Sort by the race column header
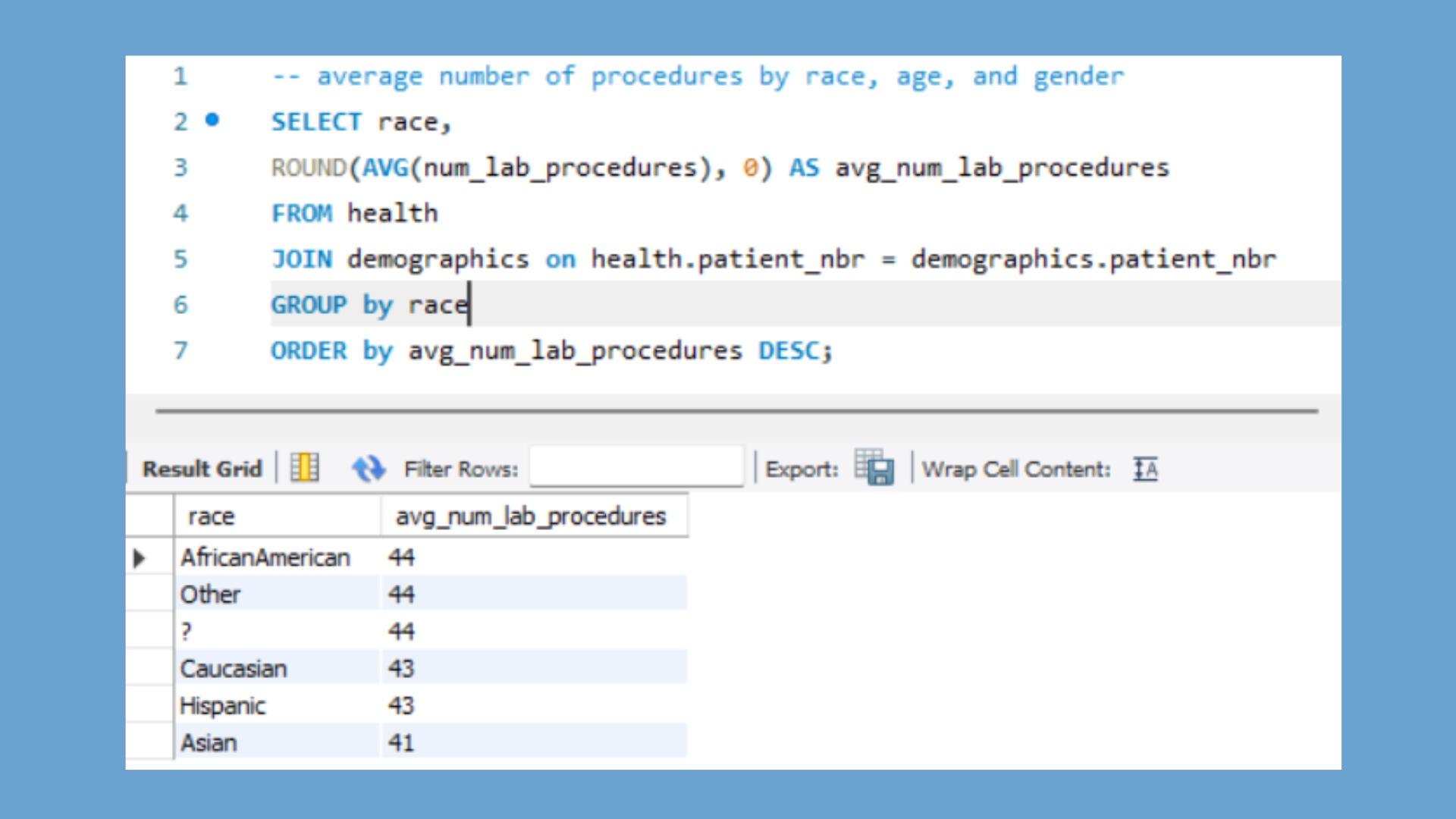 pos(276,516)
